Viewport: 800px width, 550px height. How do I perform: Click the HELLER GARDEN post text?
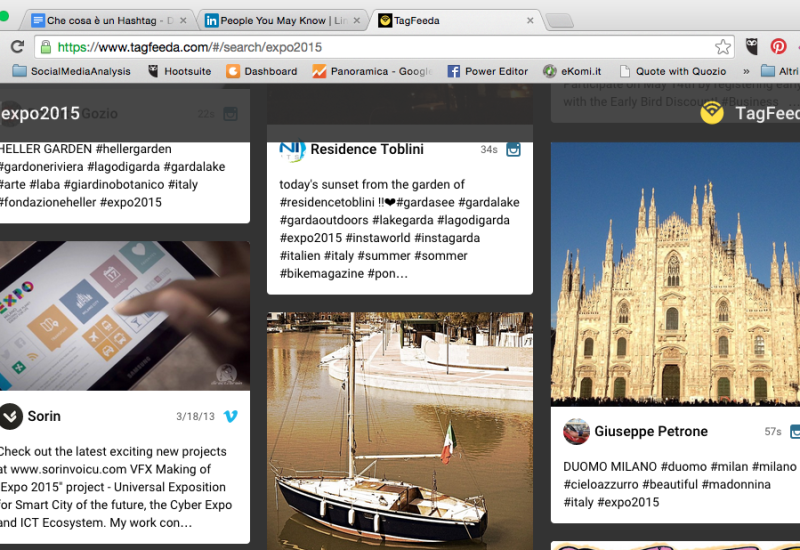click(x=112, y=176)
